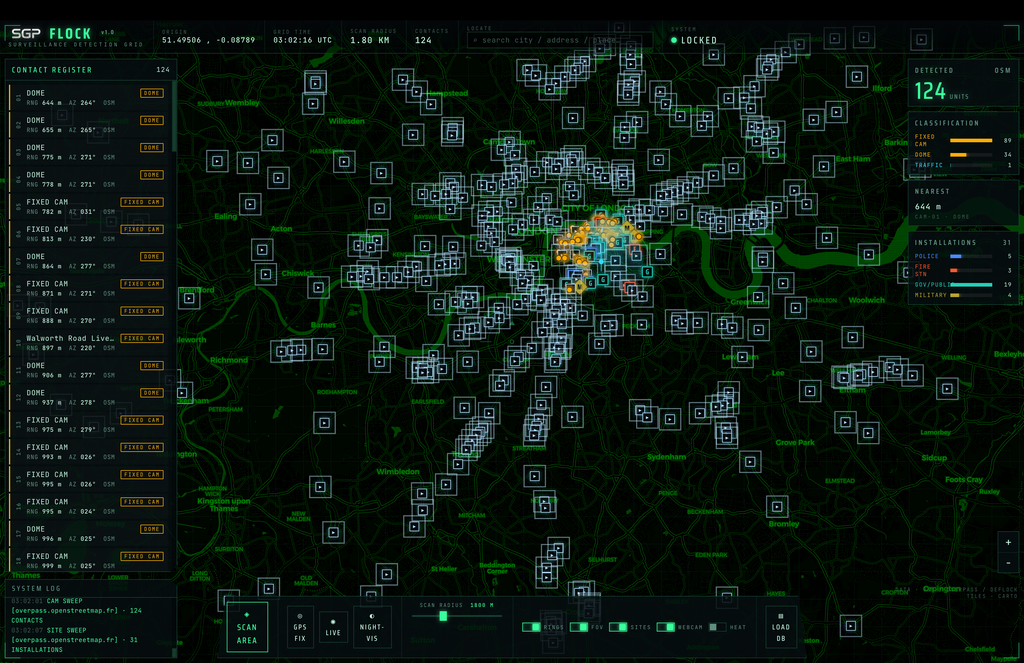Click the Contact Register panel scrollbar
The image size is (1024, 663).
coord(174,118)
